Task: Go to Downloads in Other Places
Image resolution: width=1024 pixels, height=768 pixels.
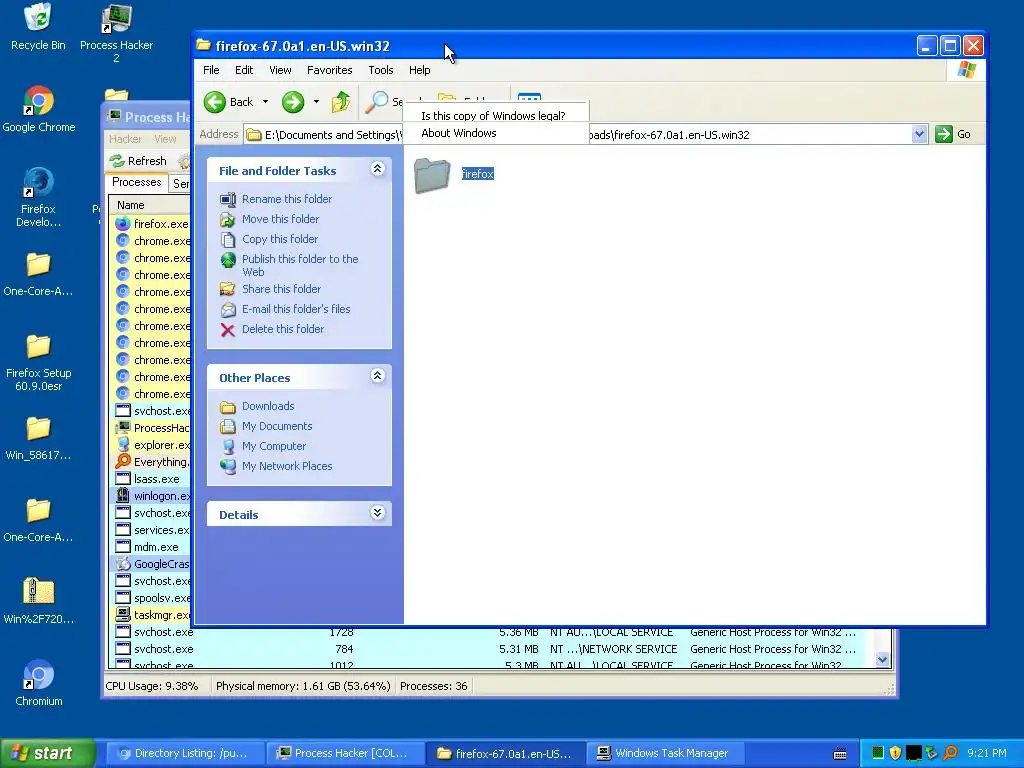Action: tap(268, 406)
